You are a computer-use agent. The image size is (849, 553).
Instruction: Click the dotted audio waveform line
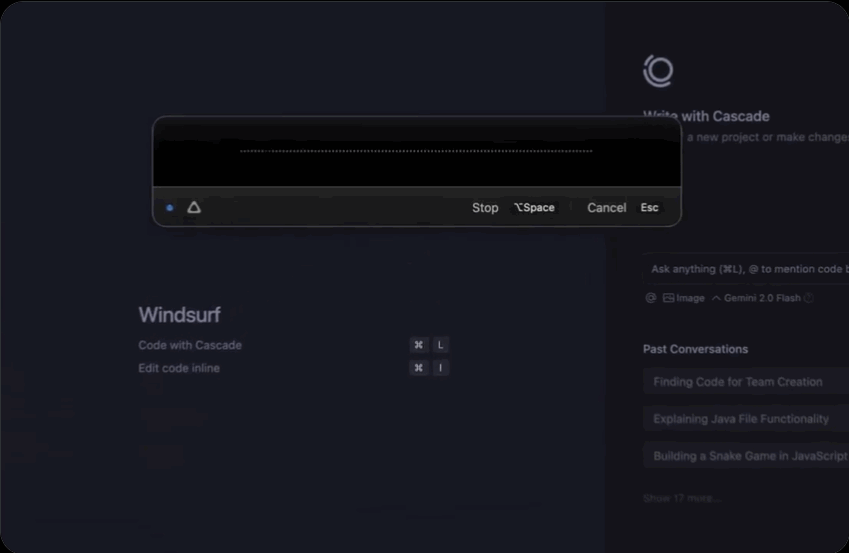[416, 151]
